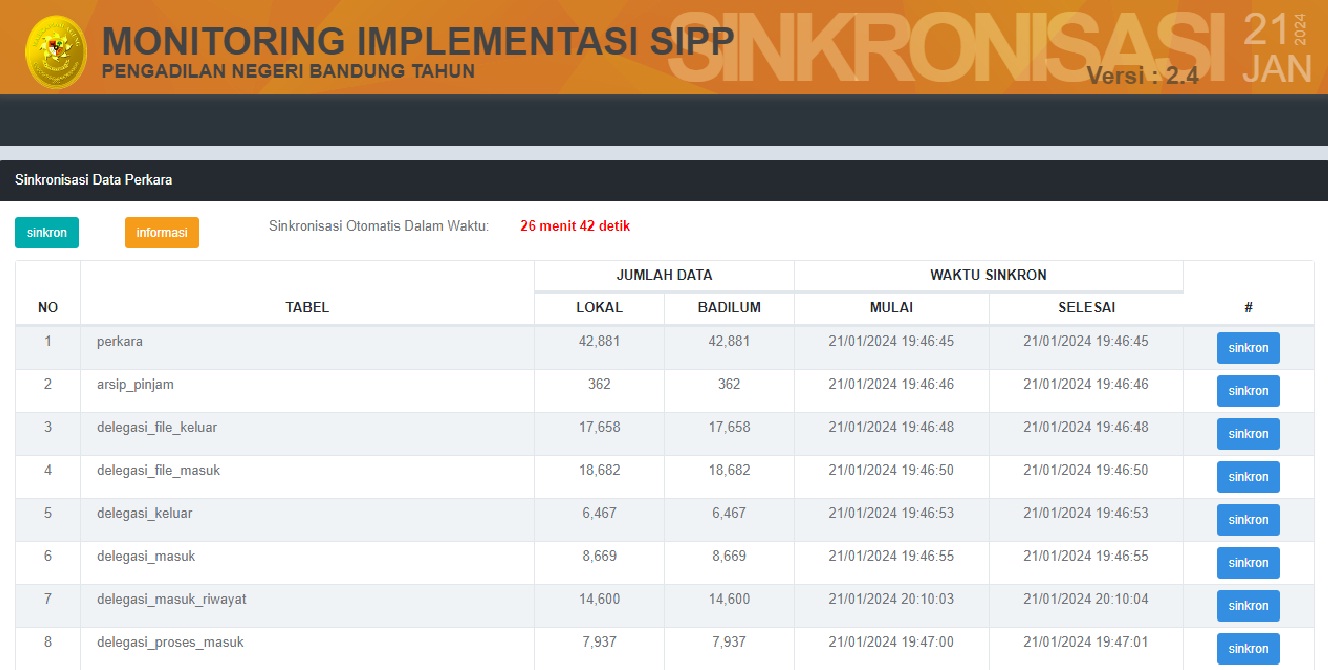Click the NO column header
The image size is (1328, 670).
click(x=48, y=307)
